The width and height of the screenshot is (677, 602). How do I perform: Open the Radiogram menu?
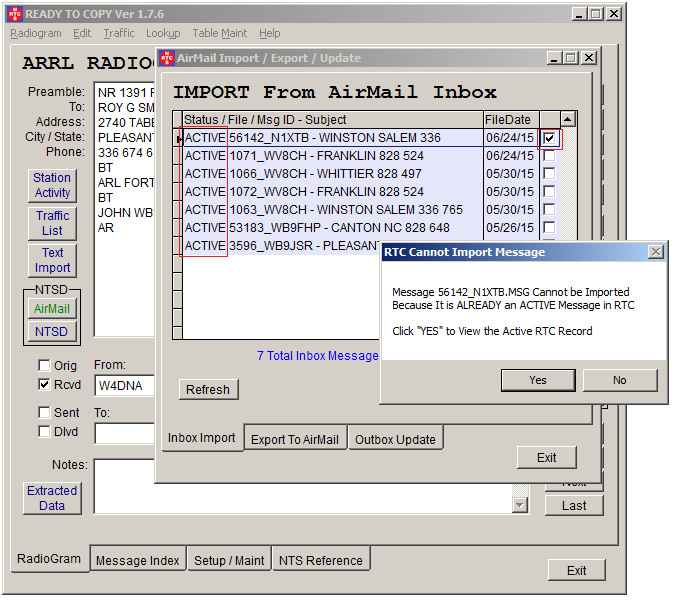tap(36, 33)
